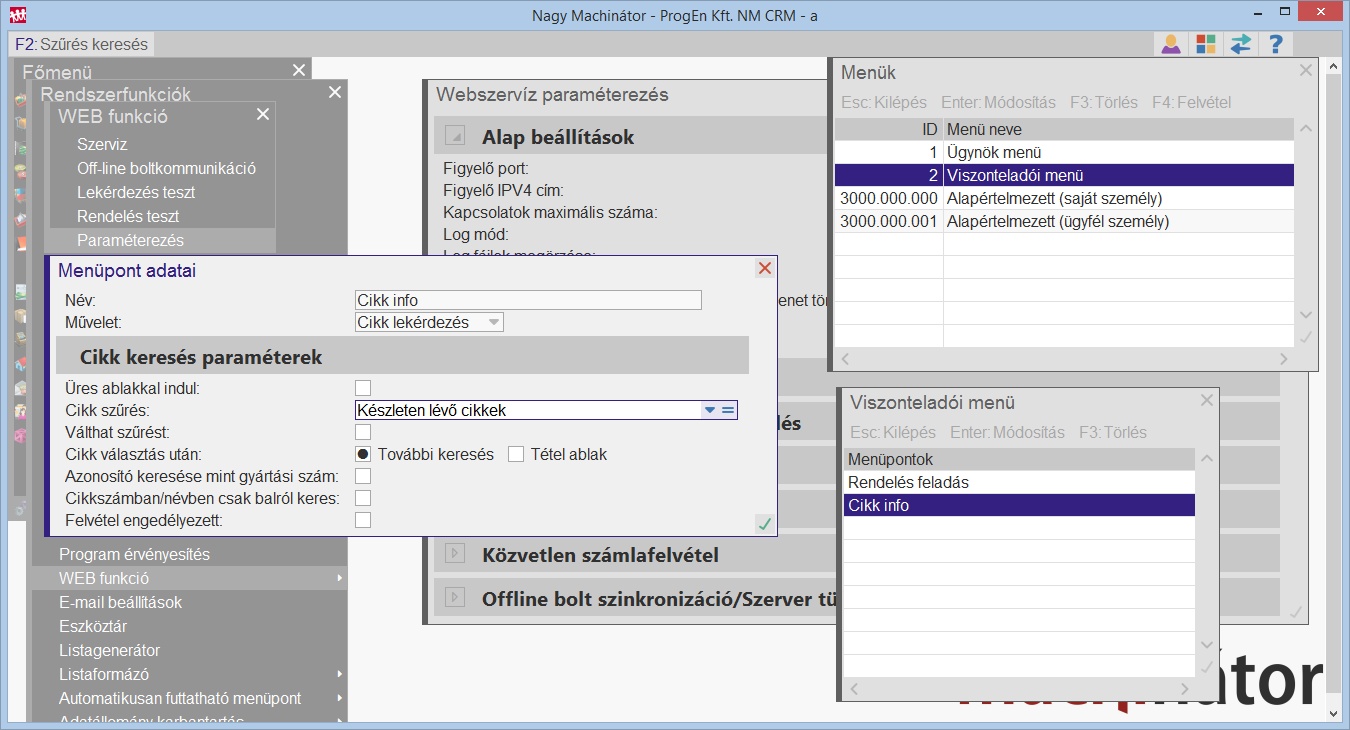
Task: Select Viszonteladói menü row in Menük list
Action: pyautogui.click(x=1064, y=175)
